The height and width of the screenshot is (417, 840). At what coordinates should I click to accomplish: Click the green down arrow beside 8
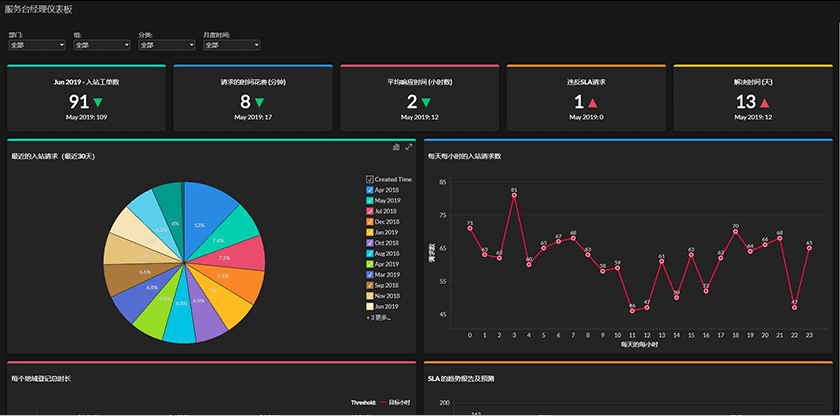tap(259, 102)
